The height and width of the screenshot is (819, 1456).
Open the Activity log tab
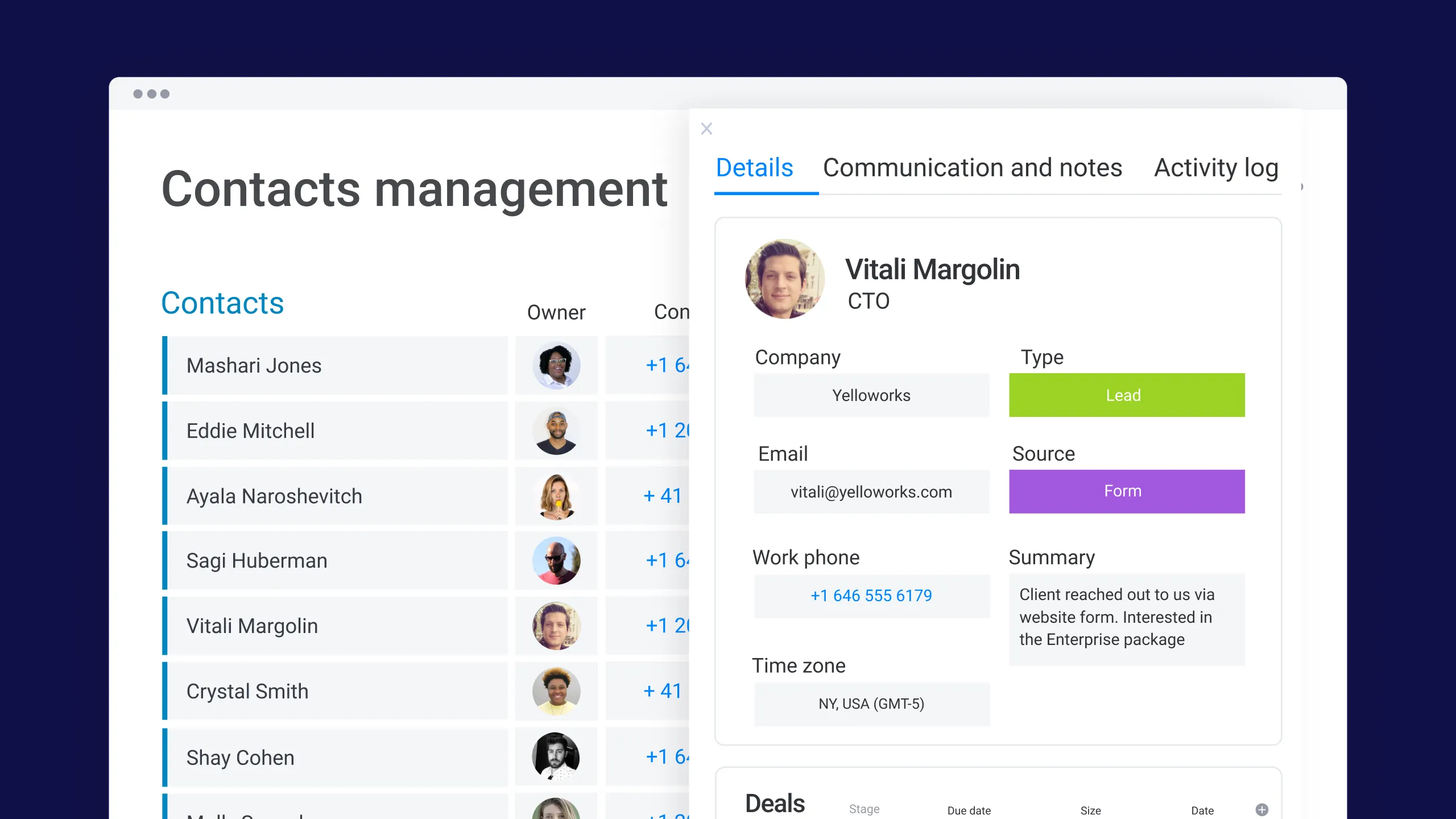(x=1216, y=168)
